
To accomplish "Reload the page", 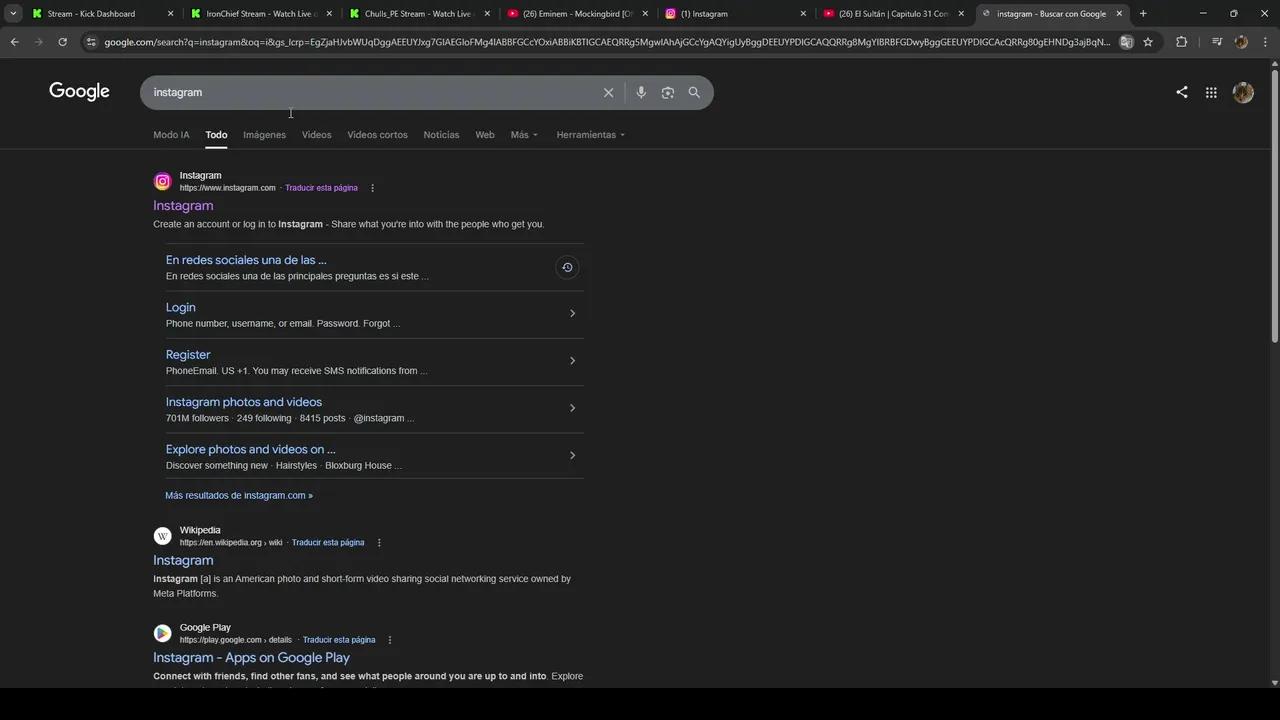I will [62, 42].
